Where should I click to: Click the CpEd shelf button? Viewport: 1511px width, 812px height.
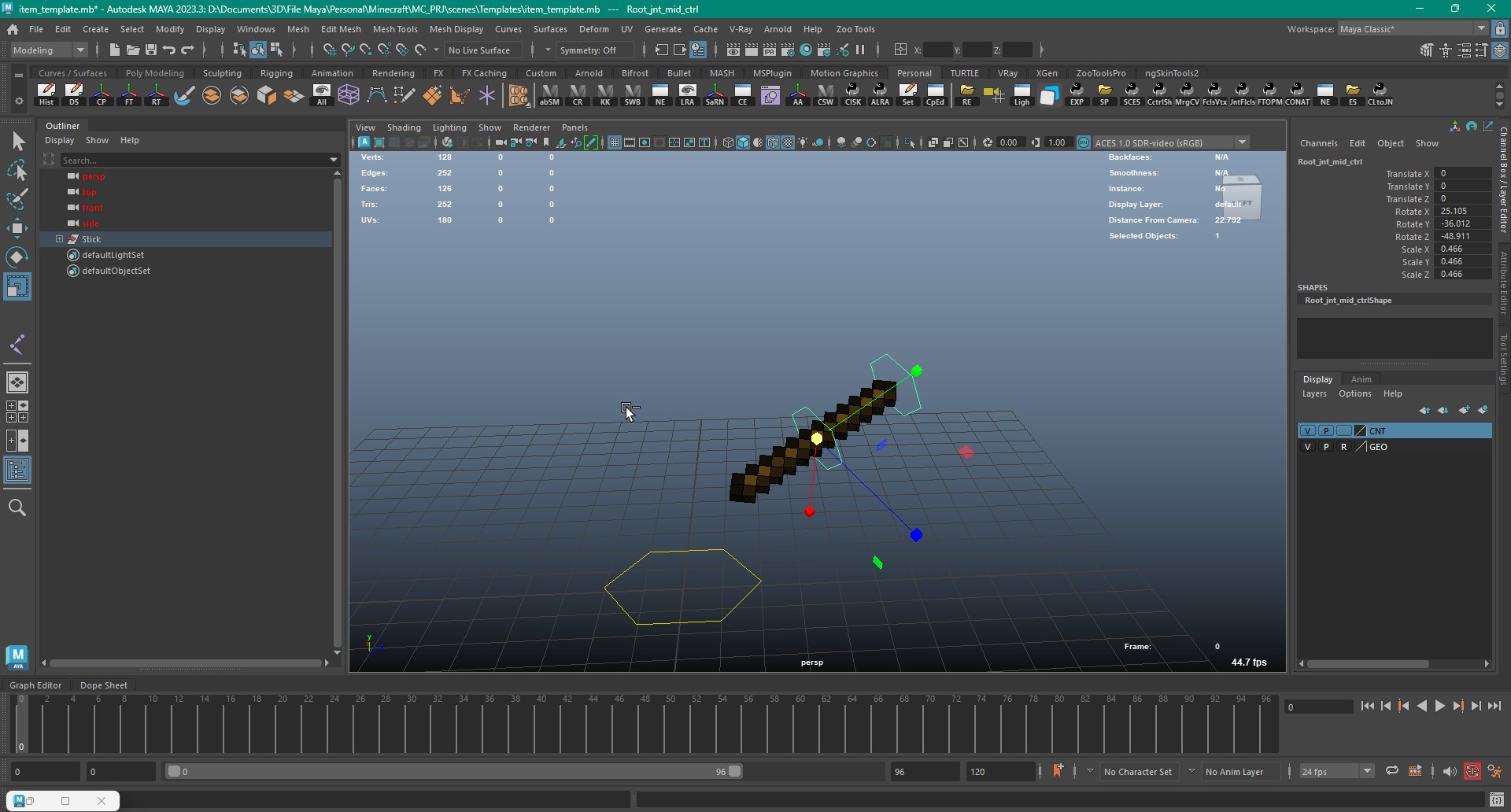935,94
